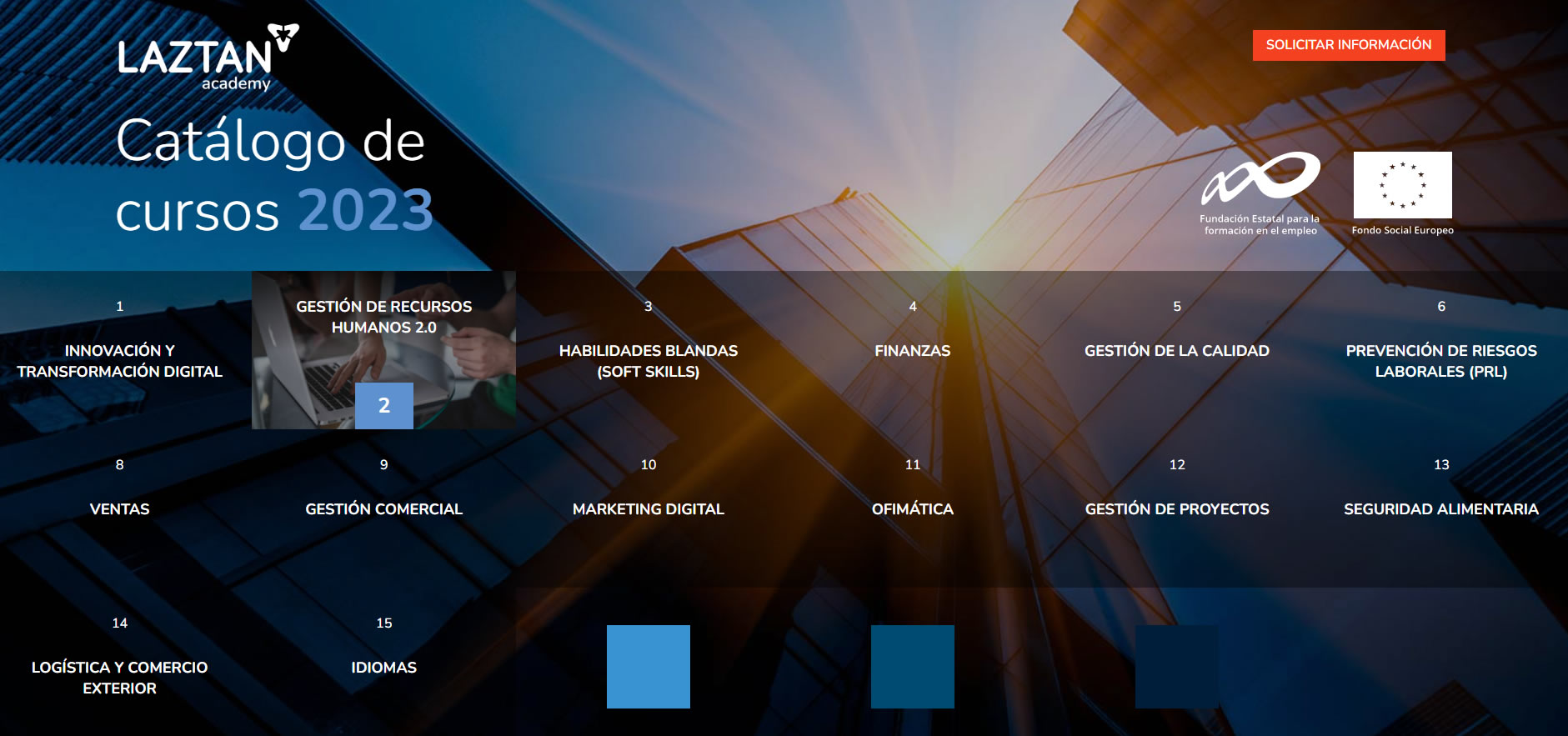
Task: Select the Ventas category
Action: tap(120, 509)
